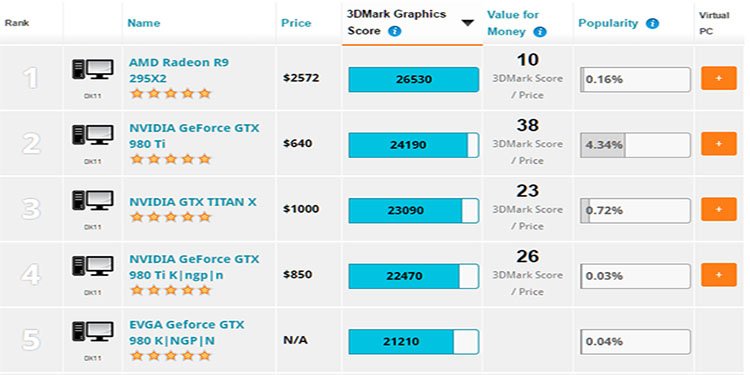This screenshot has height=375, width=750.
Task: Click the info icon next to Value for Money
Action: coord(540,32)
